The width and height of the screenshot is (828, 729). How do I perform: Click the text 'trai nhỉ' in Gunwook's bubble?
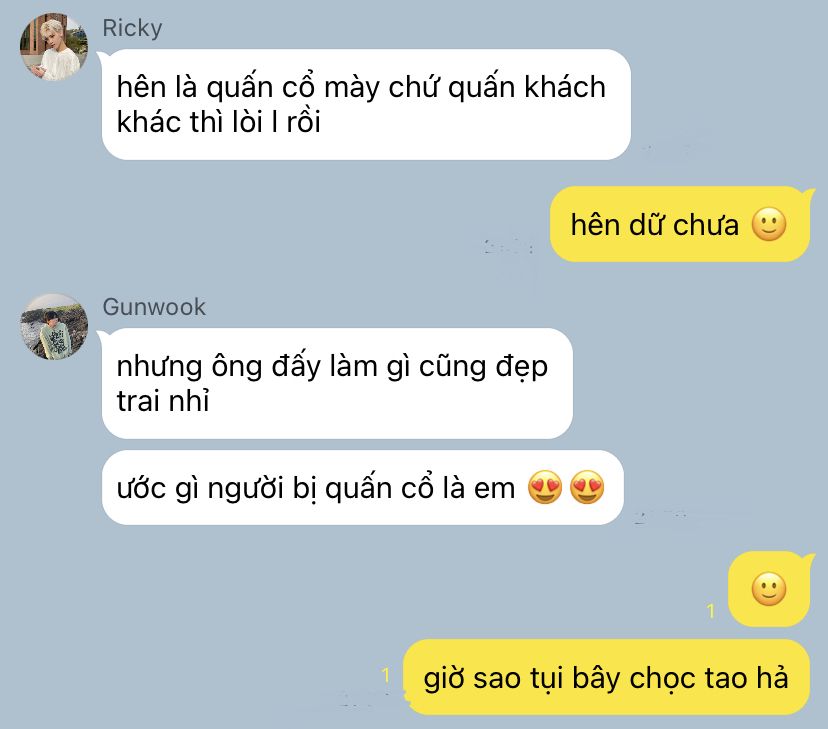(x=163, y=401)
